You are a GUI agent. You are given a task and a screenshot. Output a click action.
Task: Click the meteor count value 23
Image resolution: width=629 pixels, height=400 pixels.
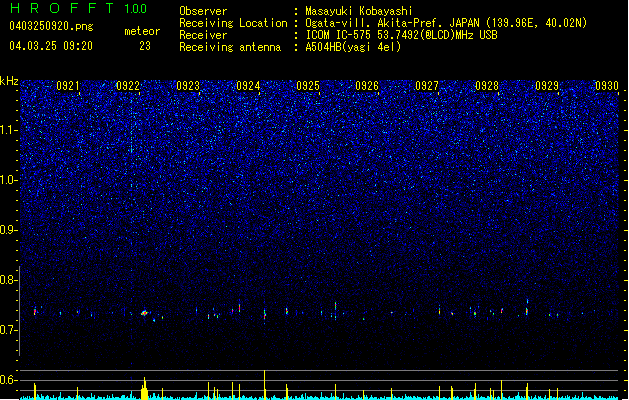pos(145,46)
